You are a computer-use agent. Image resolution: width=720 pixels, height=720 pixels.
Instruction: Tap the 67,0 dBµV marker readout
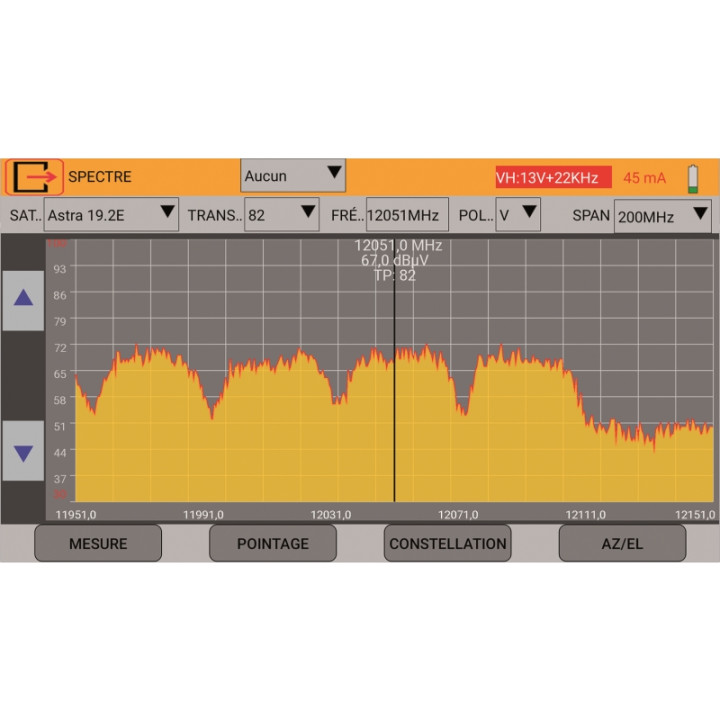(397, 260)
